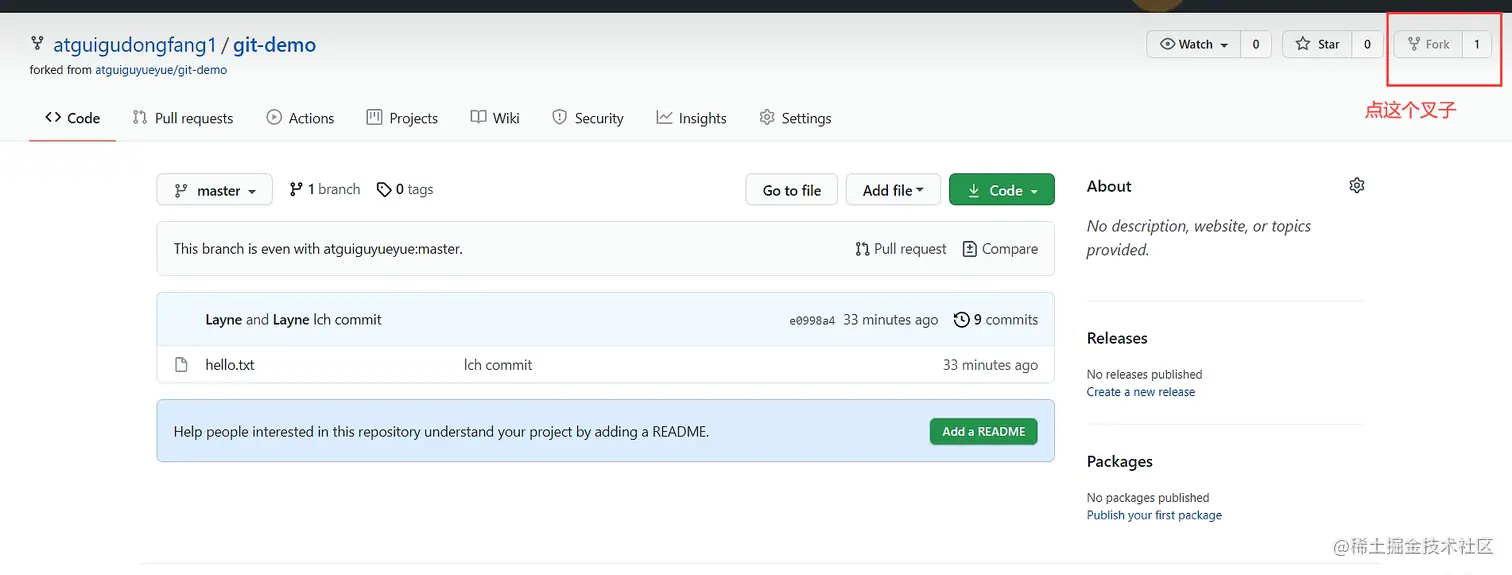Open the hello.txt lch commit message
This screenshot has height=575, width=1512.
[498, 365]
